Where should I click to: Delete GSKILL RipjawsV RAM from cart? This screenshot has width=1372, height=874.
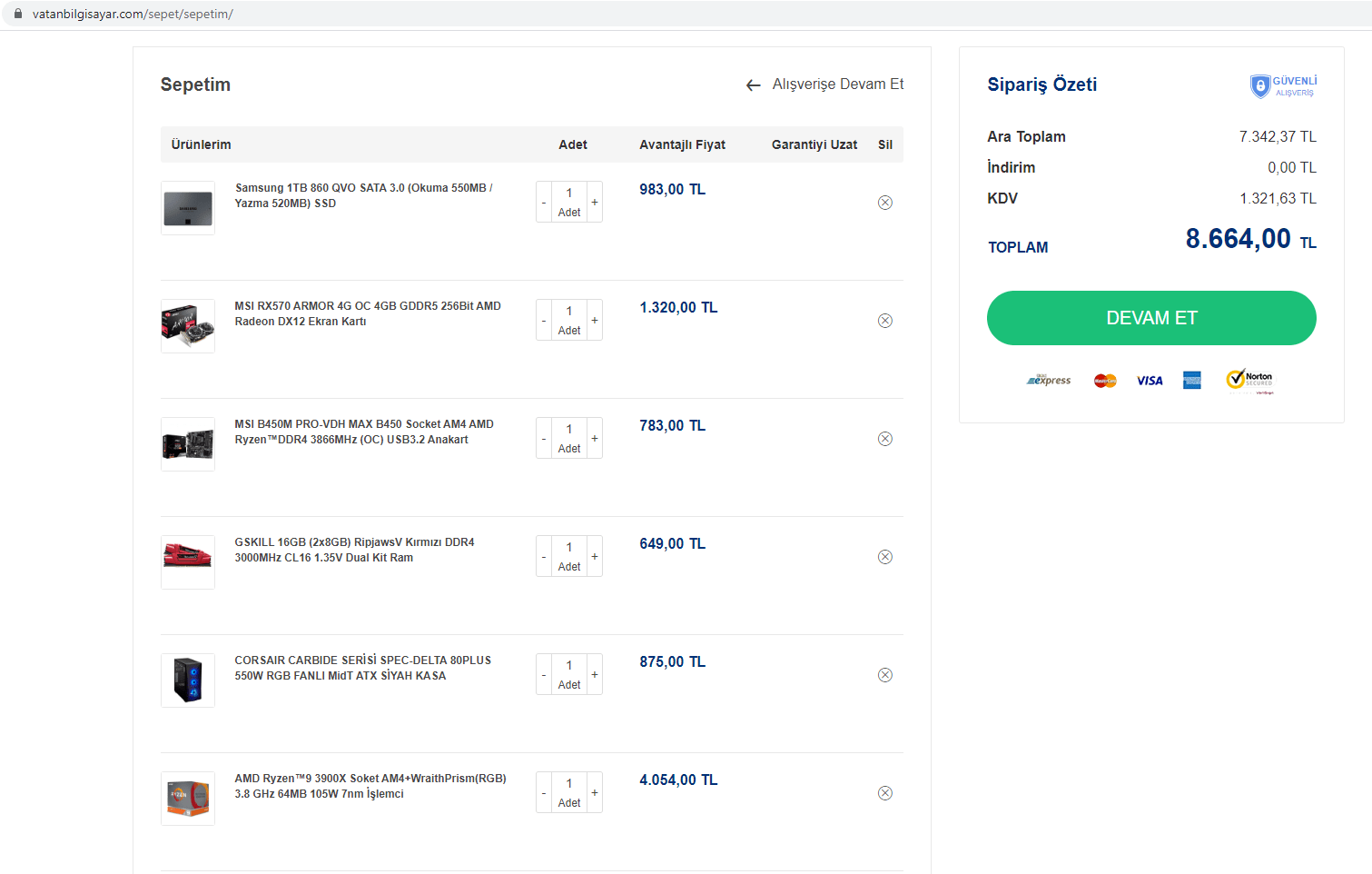pyautogui.click(x=885, y=557)
